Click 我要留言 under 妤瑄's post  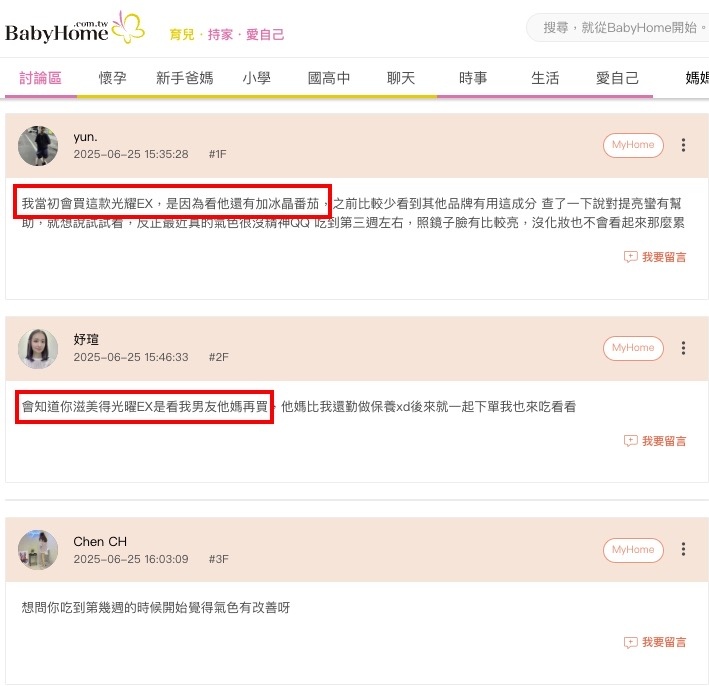pos(664,441)
